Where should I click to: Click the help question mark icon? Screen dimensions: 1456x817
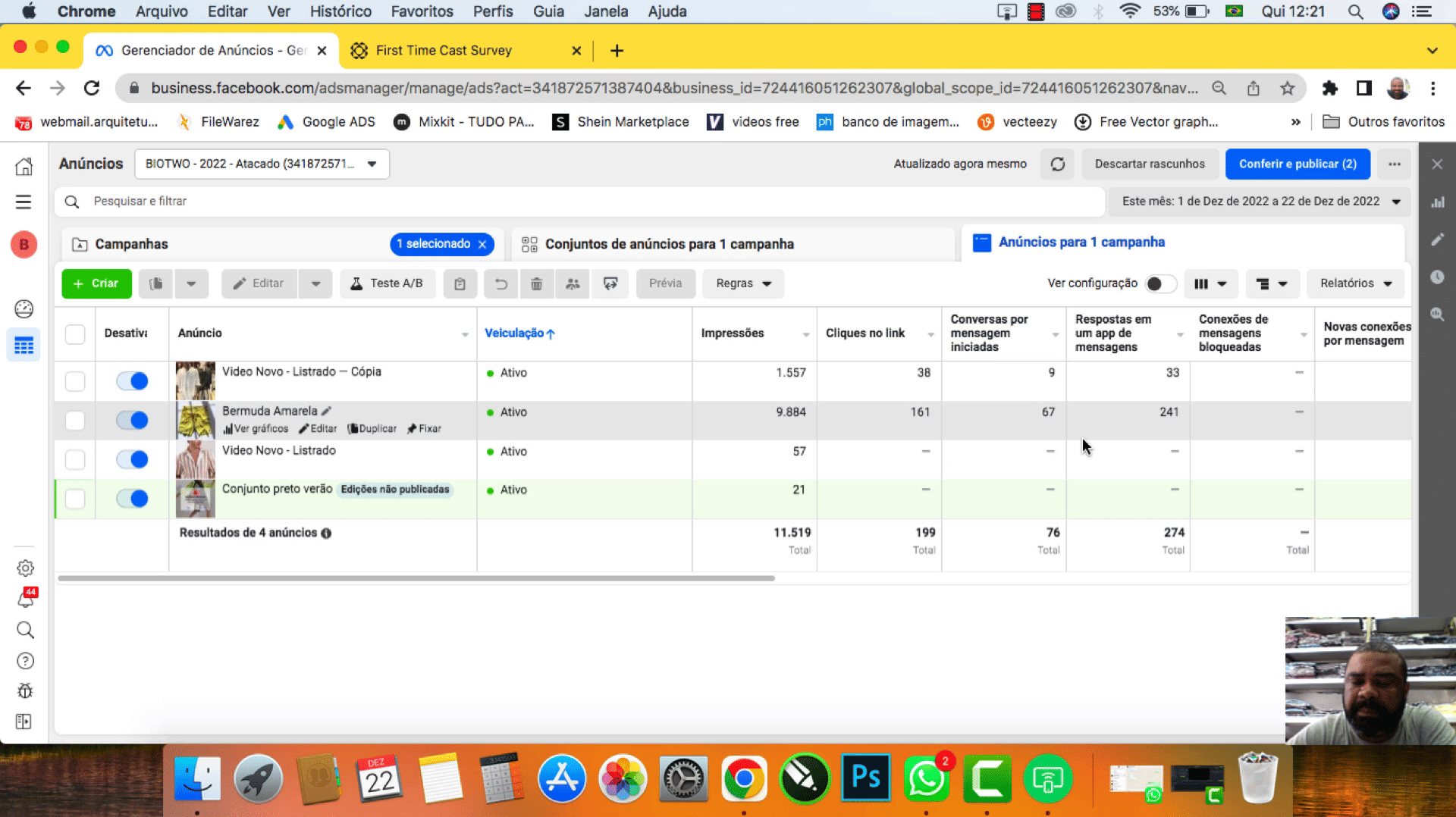[25, 661]
